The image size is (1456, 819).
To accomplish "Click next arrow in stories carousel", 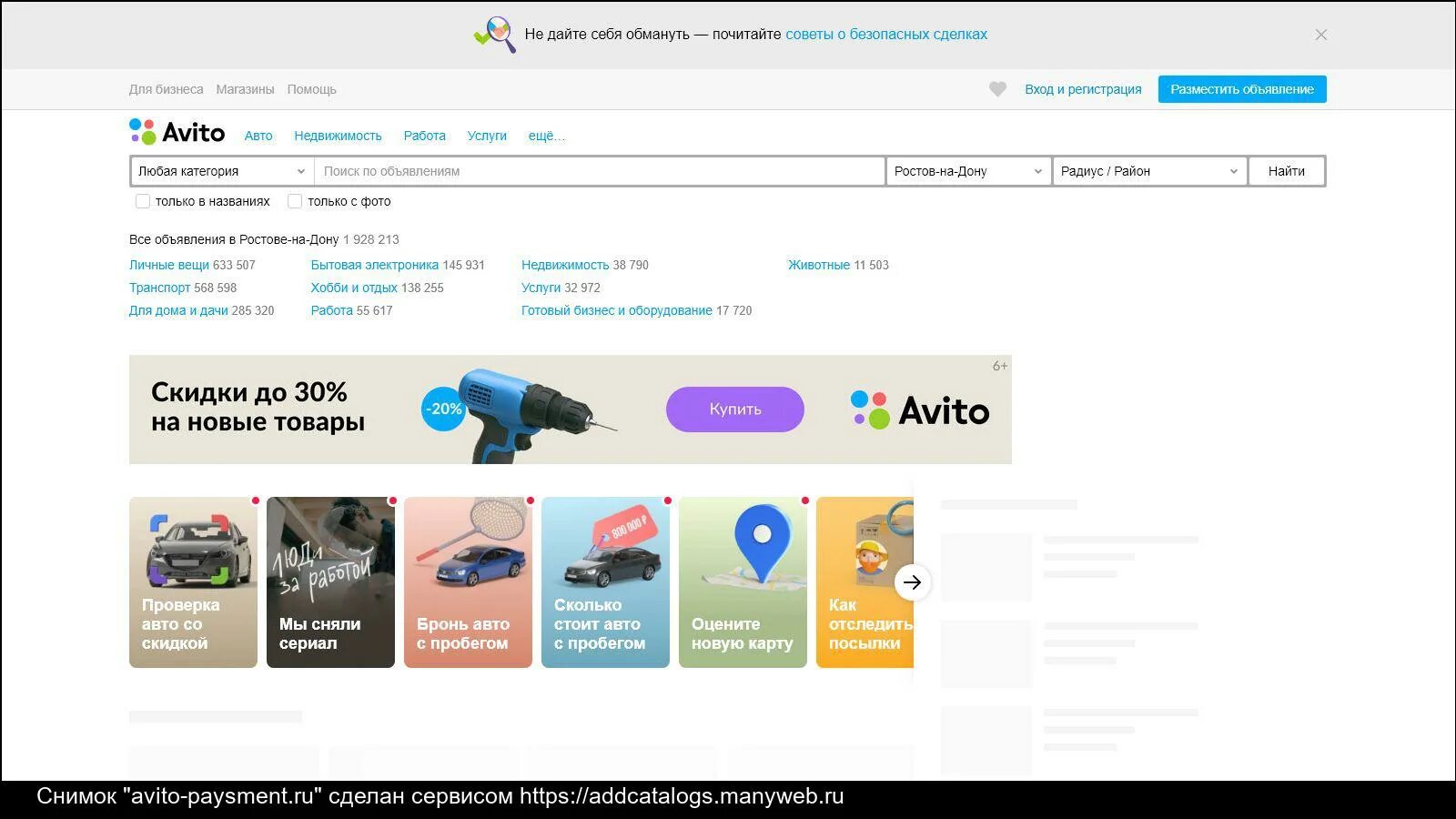I will click(x=912, y=582).
